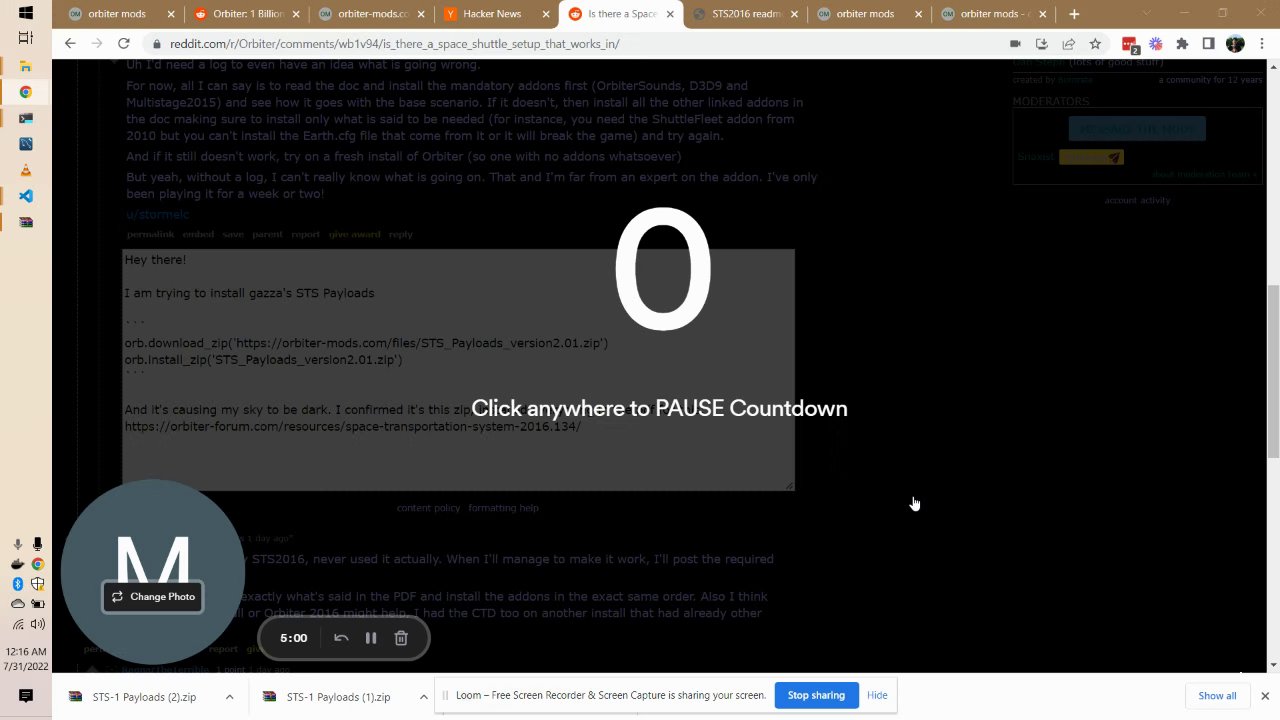This screenshot has height=720, width=1280.
Task: Expand options for STS-1 Payloads (1).zip
Action: pos(423,697)
